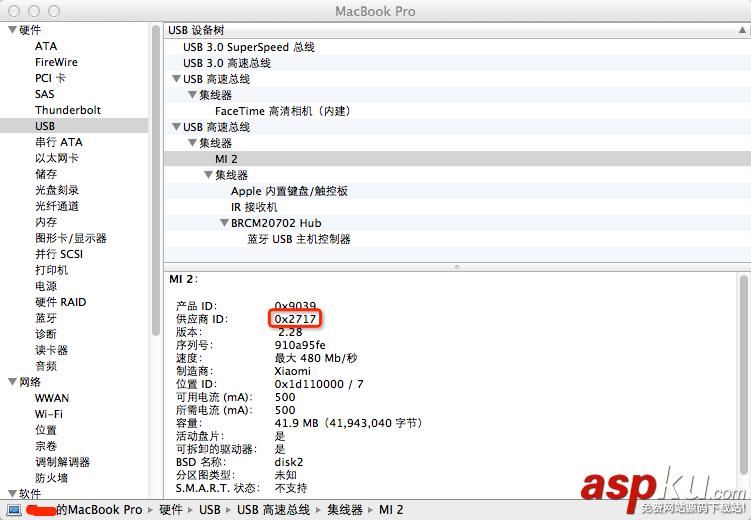Select Thunderbolt in the sidebar

point(67,110)
